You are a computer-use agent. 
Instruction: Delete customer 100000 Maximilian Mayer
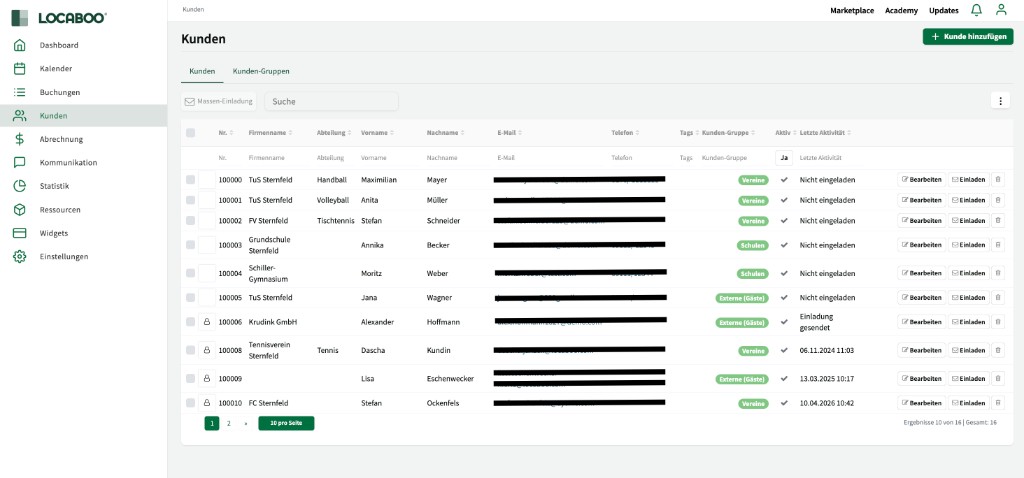(x=998, y=180)
